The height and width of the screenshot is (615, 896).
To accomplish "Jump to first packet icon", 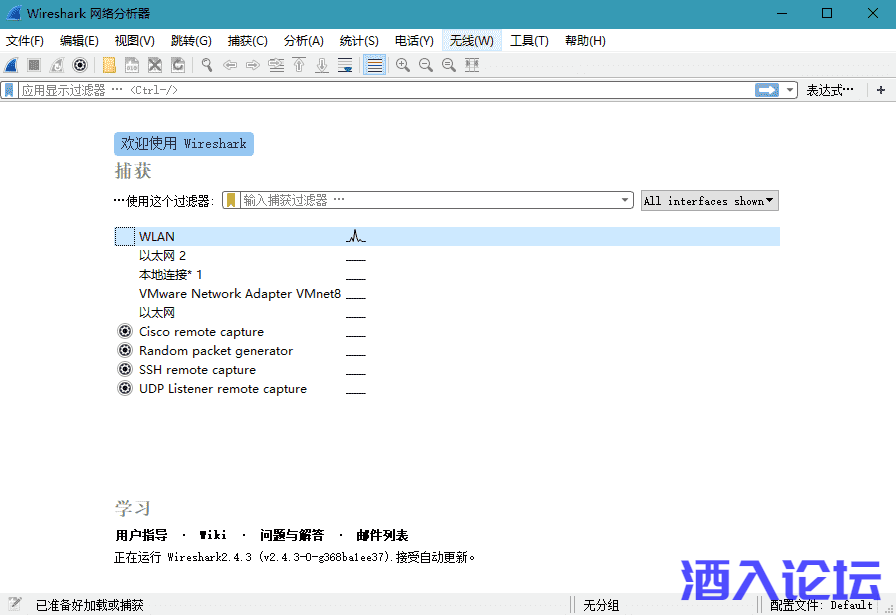I will [x=299, y=65].
